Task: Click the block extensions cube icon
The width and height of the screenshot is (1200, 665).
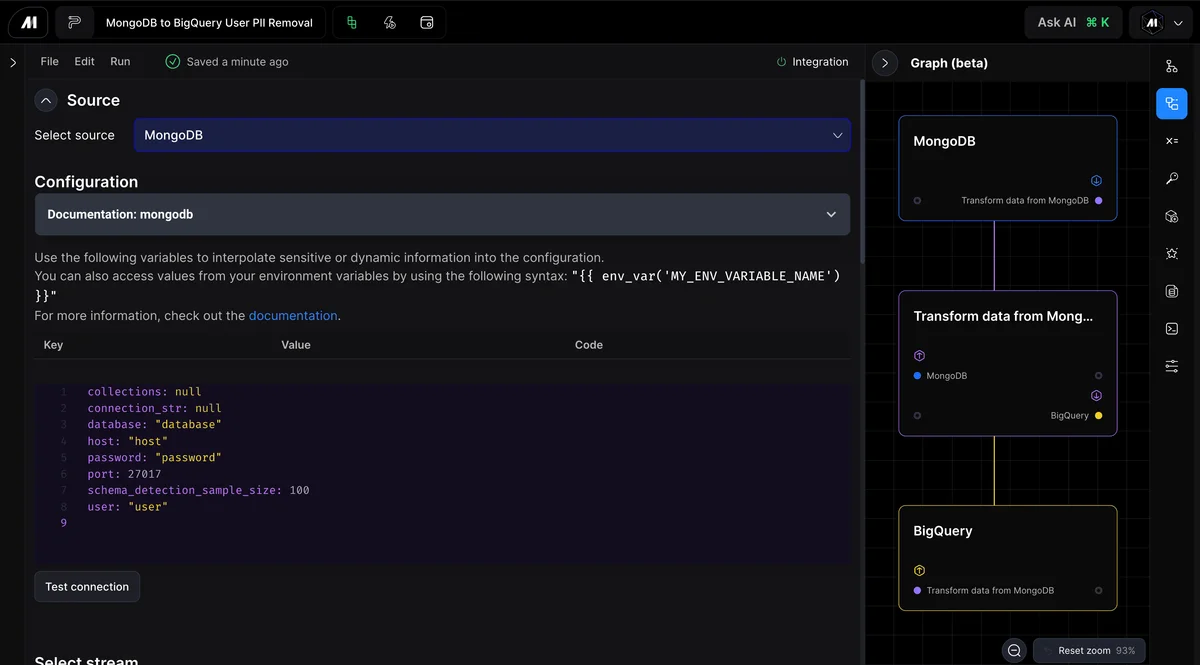Action: (1171, 216)
